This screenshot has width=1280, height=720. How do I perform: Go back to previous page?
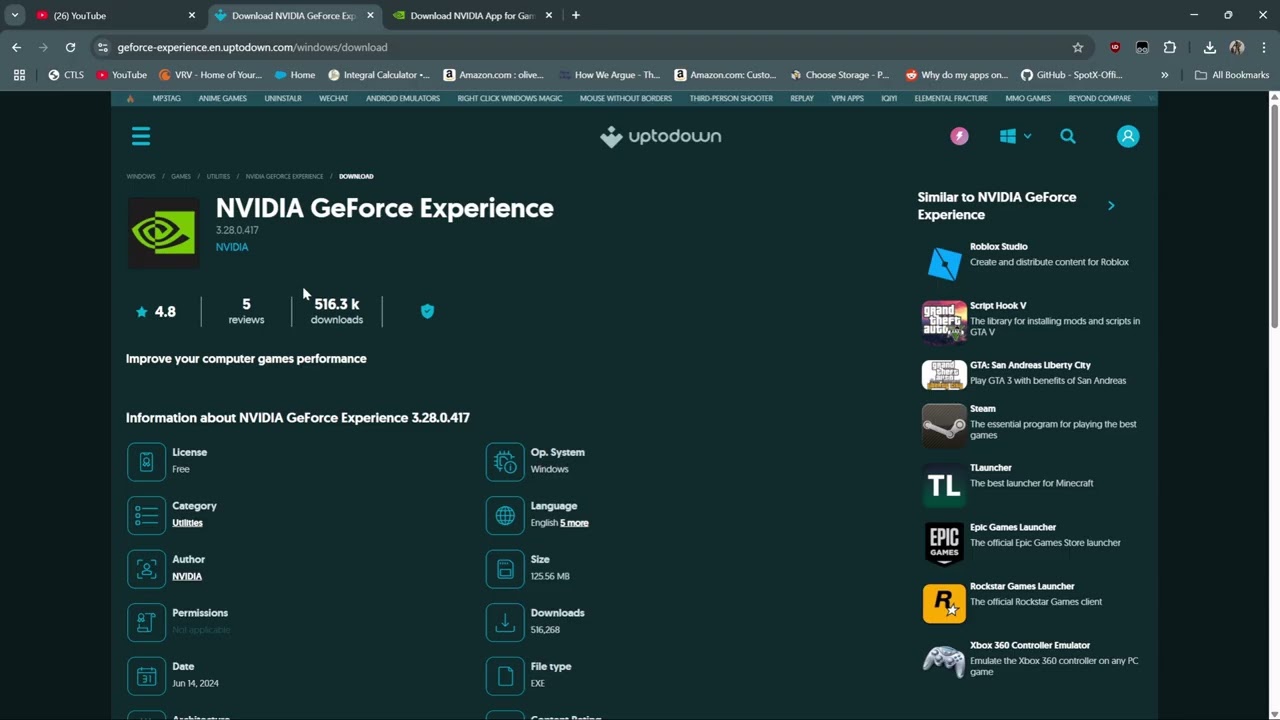pos(16,47)
